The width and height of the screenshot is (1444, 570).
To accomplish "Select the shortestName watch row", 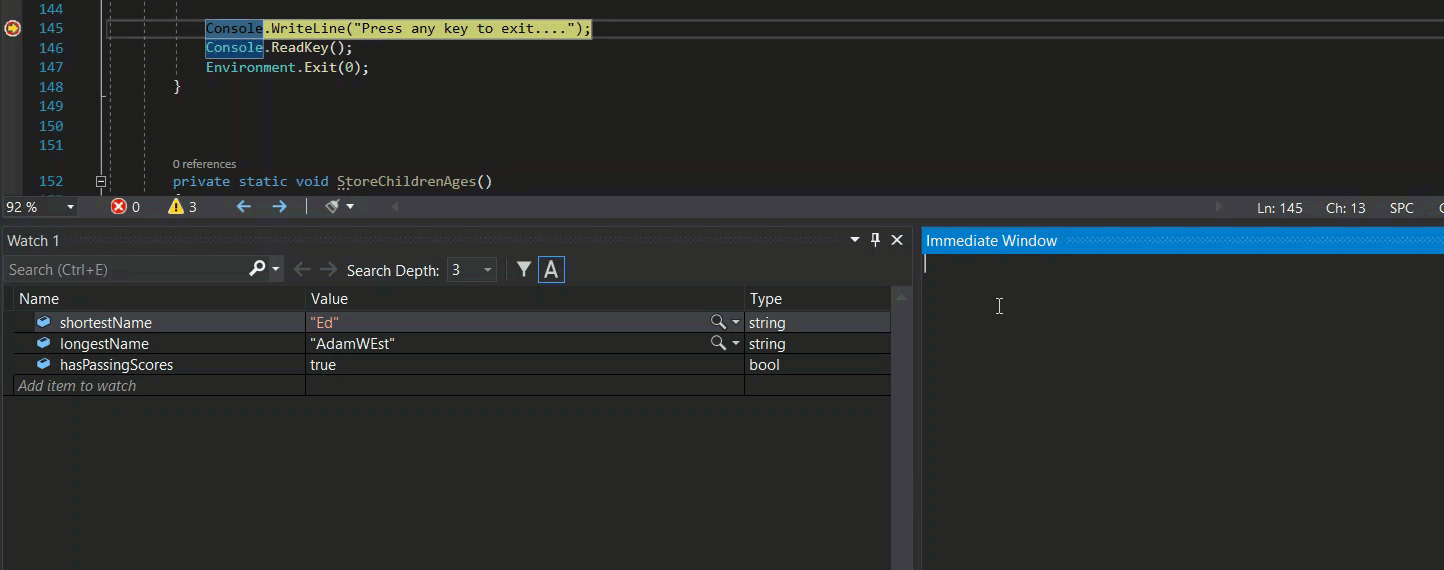I will [452, 323].
